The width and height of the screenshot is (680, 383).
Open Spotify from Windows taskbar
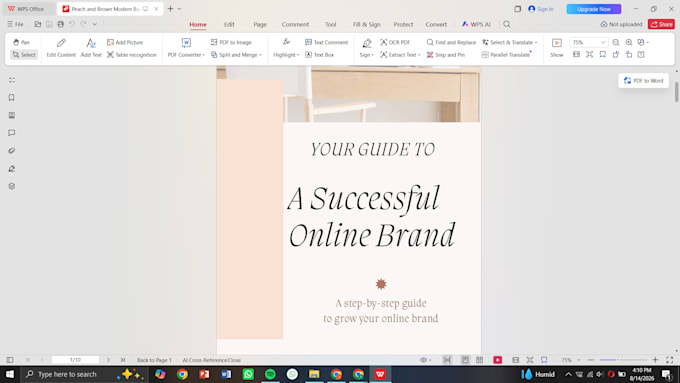(x=270, y=374)
